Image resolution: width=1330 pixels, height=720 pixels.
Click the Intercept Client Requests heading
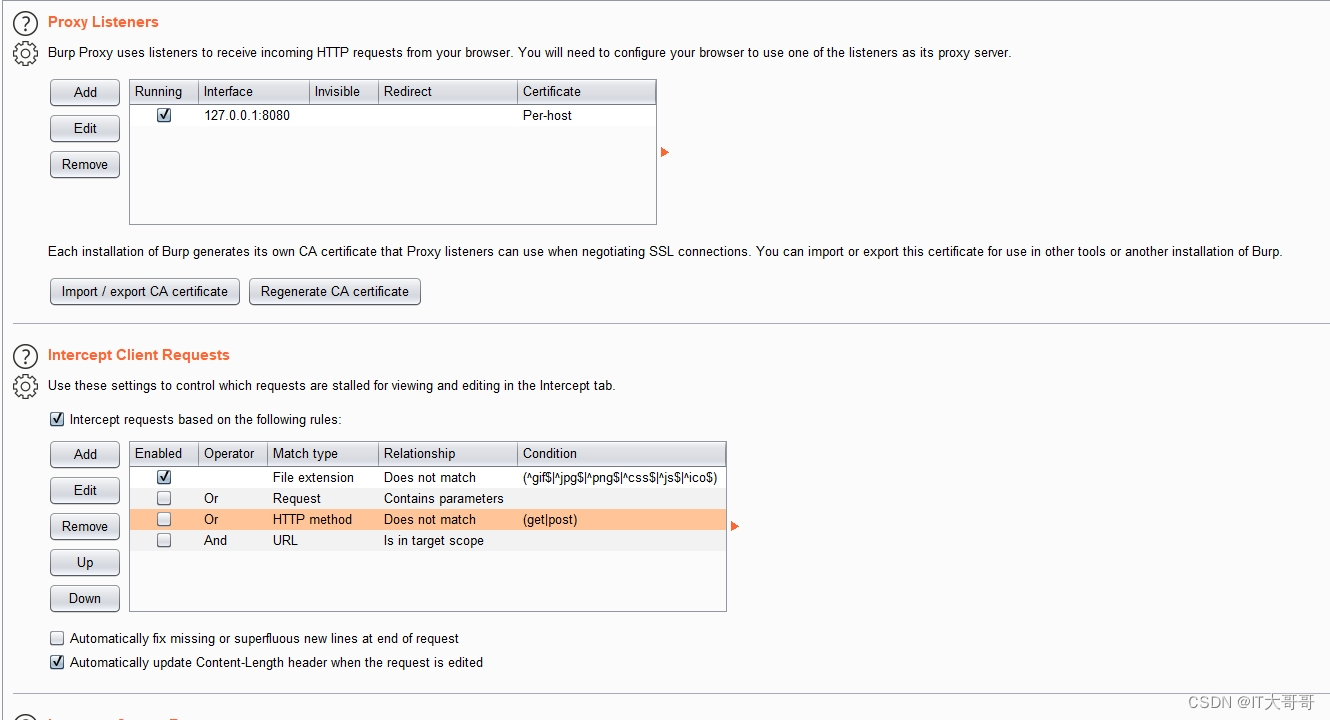coord(139,355)
